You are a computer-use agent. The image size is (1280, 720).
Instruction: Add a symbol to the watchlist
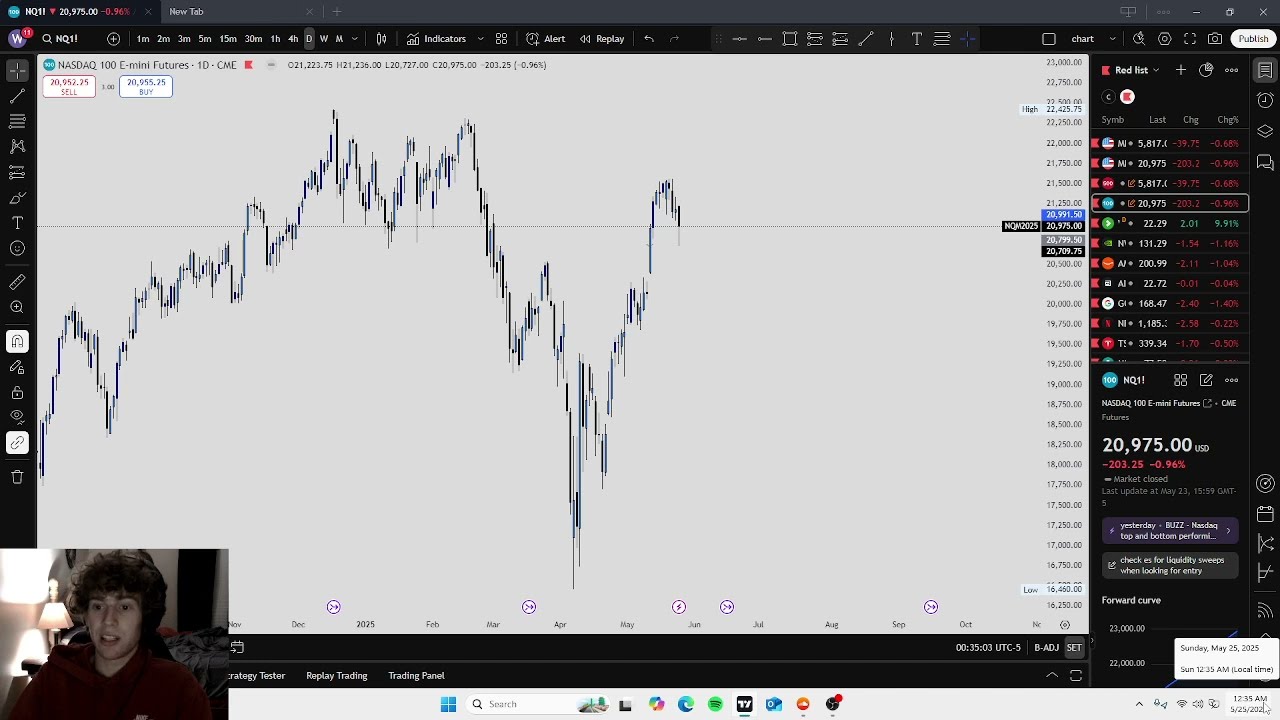(x=1181, y=70)
